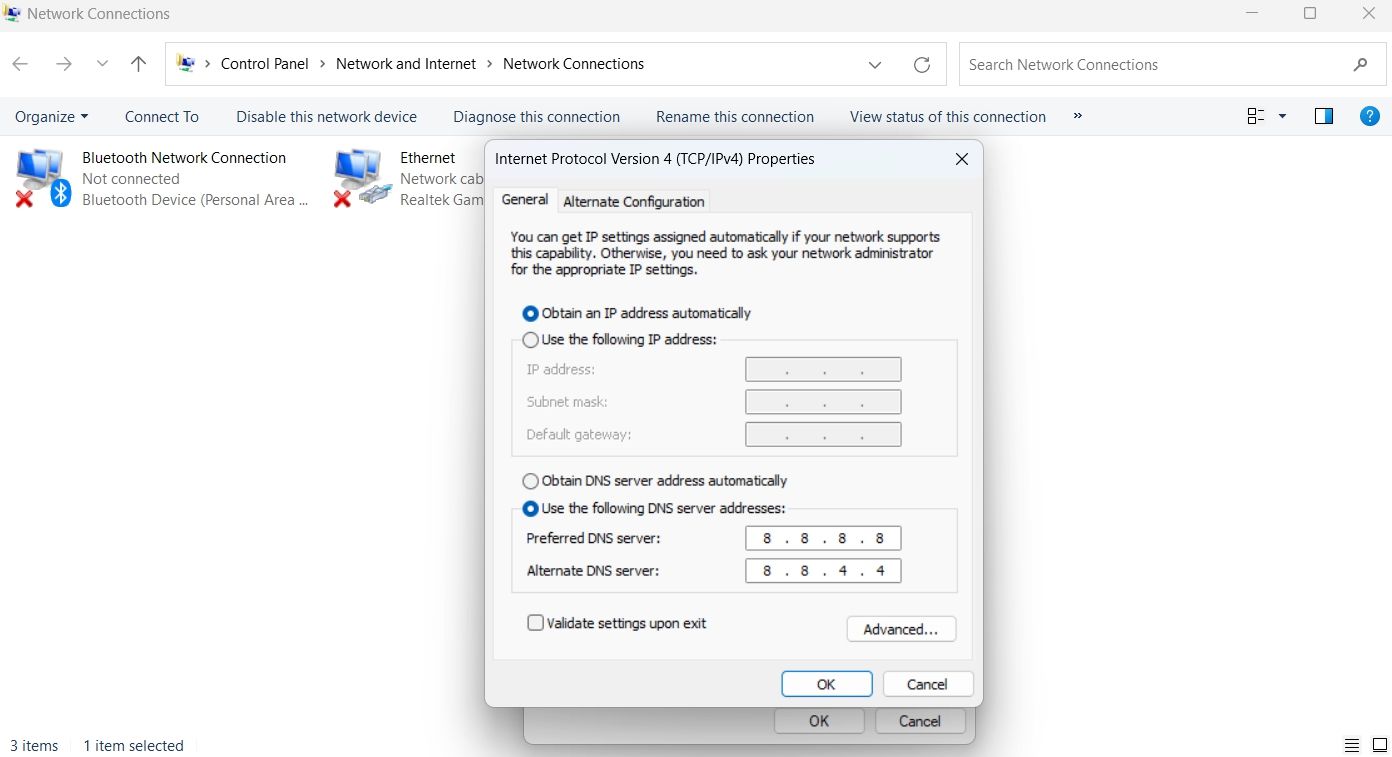Click the Network Connections icon in address bar
Viewport: 1392px width, 757px height.
tap(184, 63)
